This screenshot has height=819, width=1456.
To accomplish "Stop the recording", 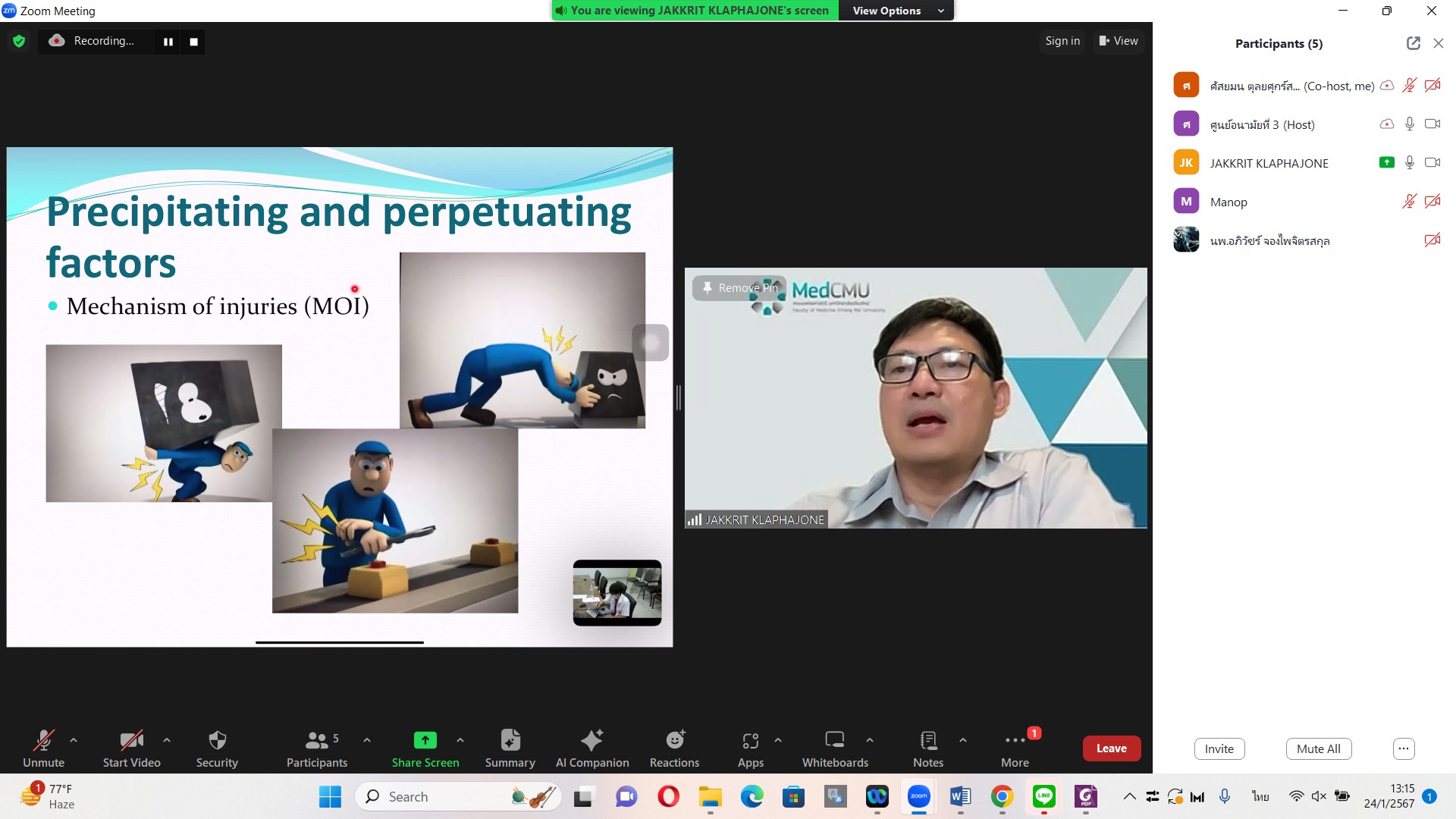I will (x=194, y=42).
